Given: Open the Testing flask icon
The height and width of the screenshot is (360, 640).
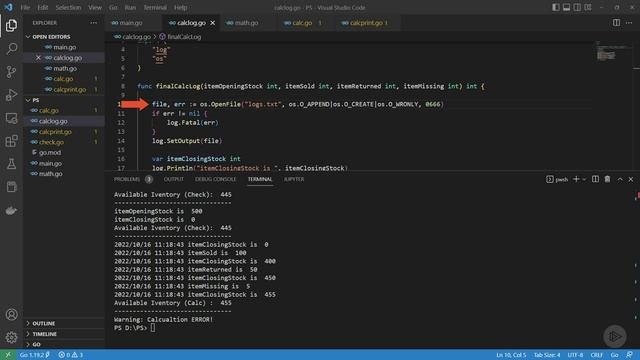Looking at the screenshot, I should [11, 164].
